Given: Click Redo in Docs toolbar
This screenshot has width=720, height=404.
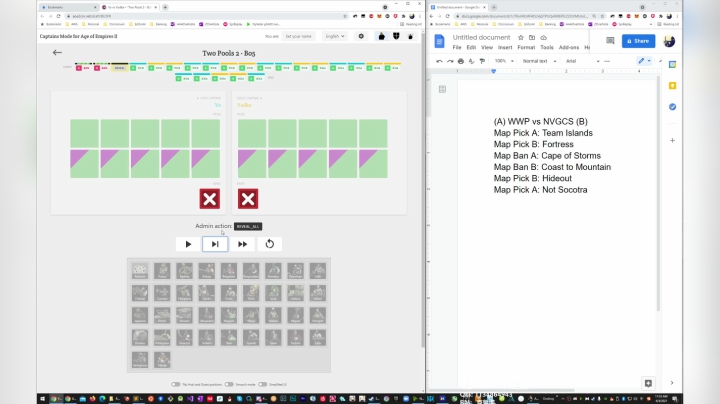Looking at the screenshot, I should (x=450, y=61).
